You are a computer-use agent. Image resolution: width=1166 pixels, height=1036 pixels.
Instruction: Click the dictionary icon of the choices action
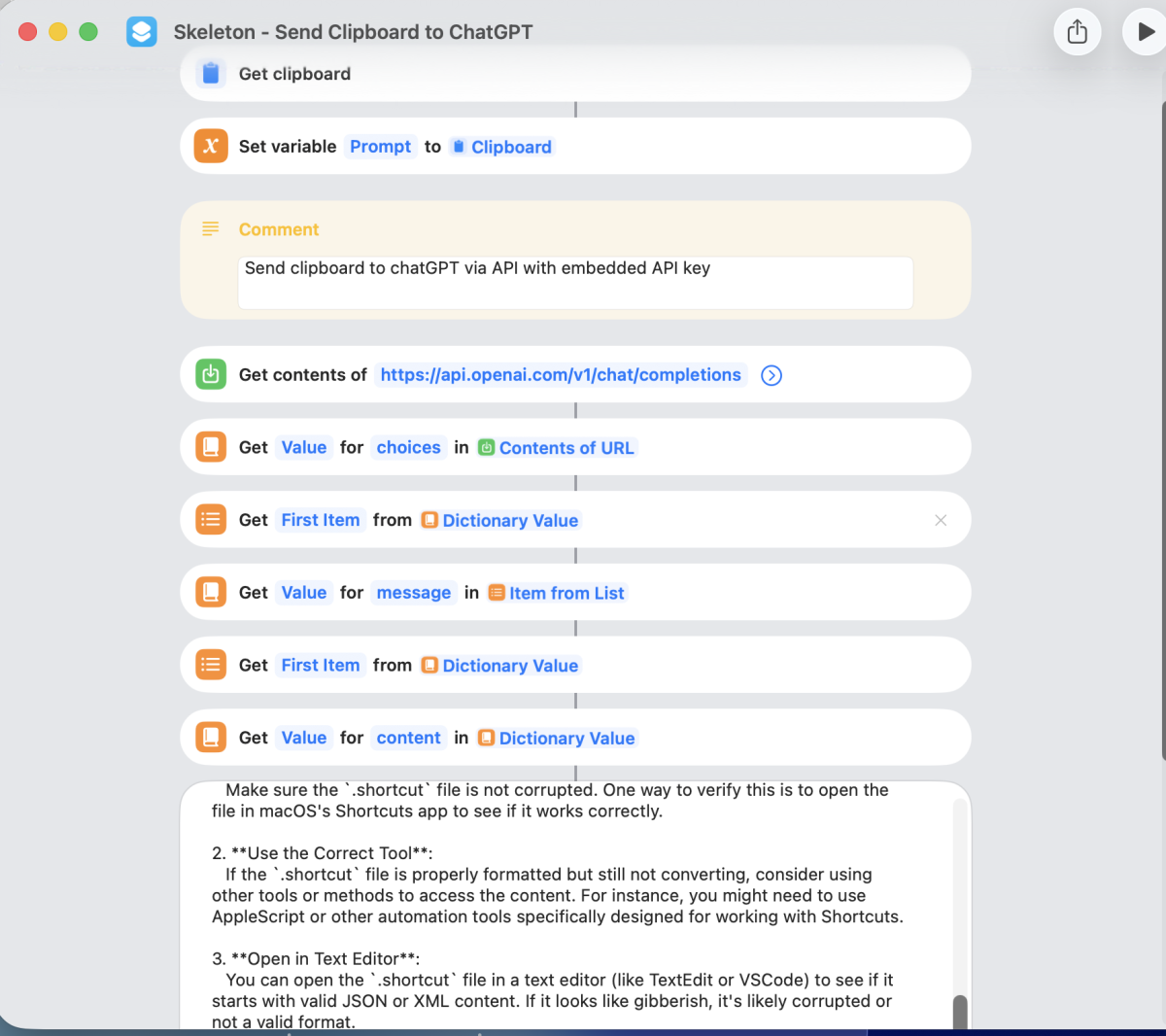point(211,447)
